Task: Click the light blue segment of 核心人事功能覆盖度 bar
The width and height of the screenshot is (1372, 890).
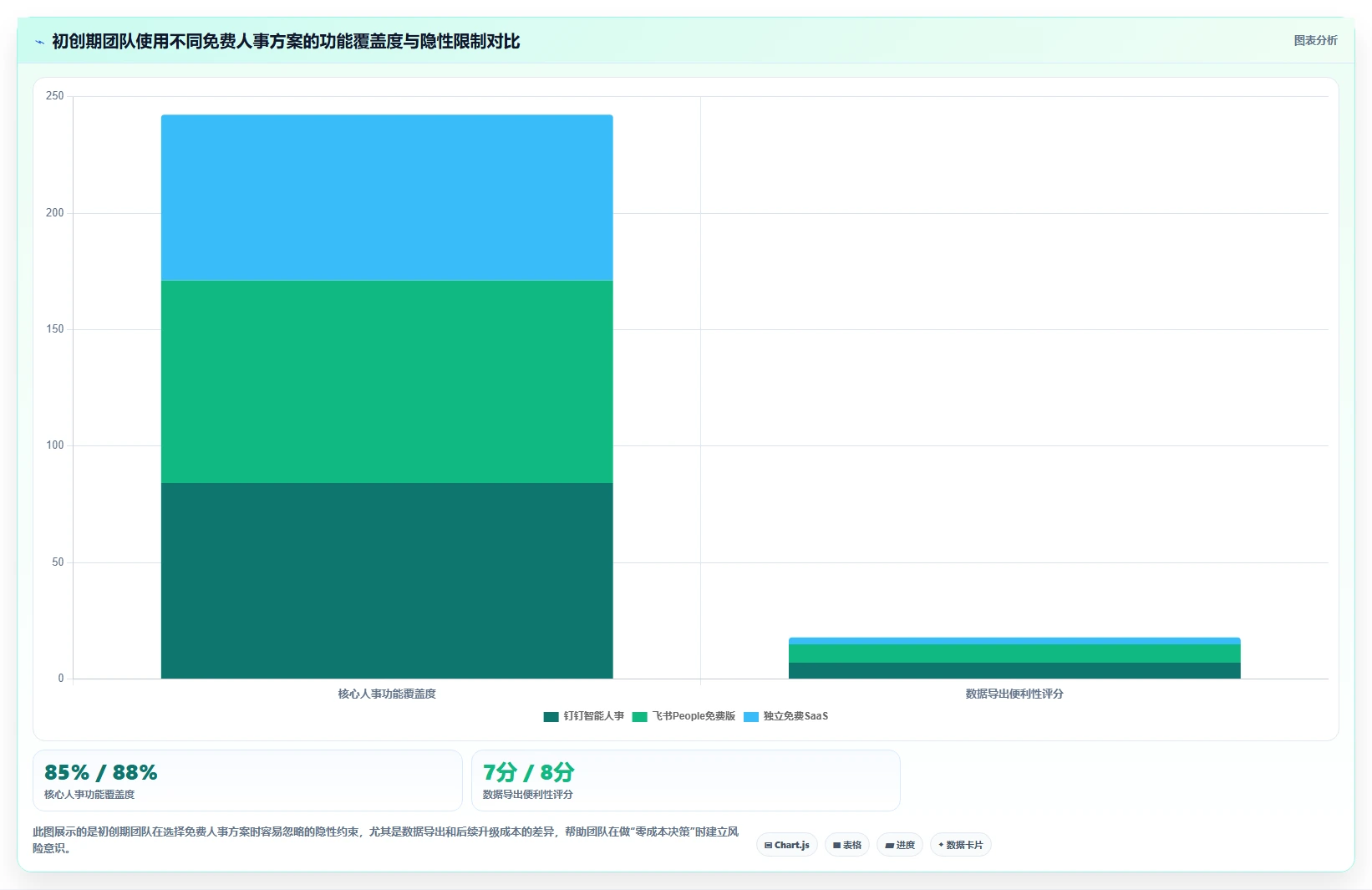Action: 387,197
